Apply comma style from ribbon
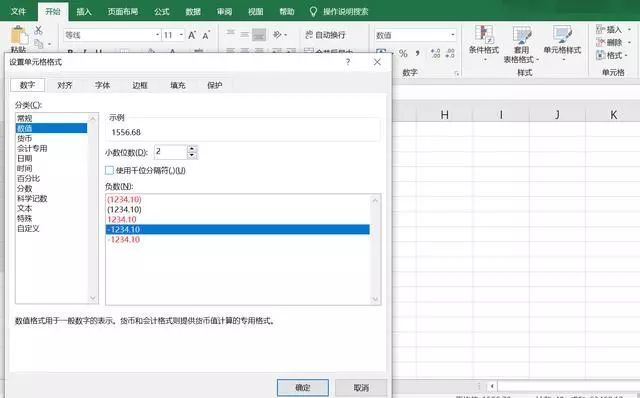 [x=418, y=53]
